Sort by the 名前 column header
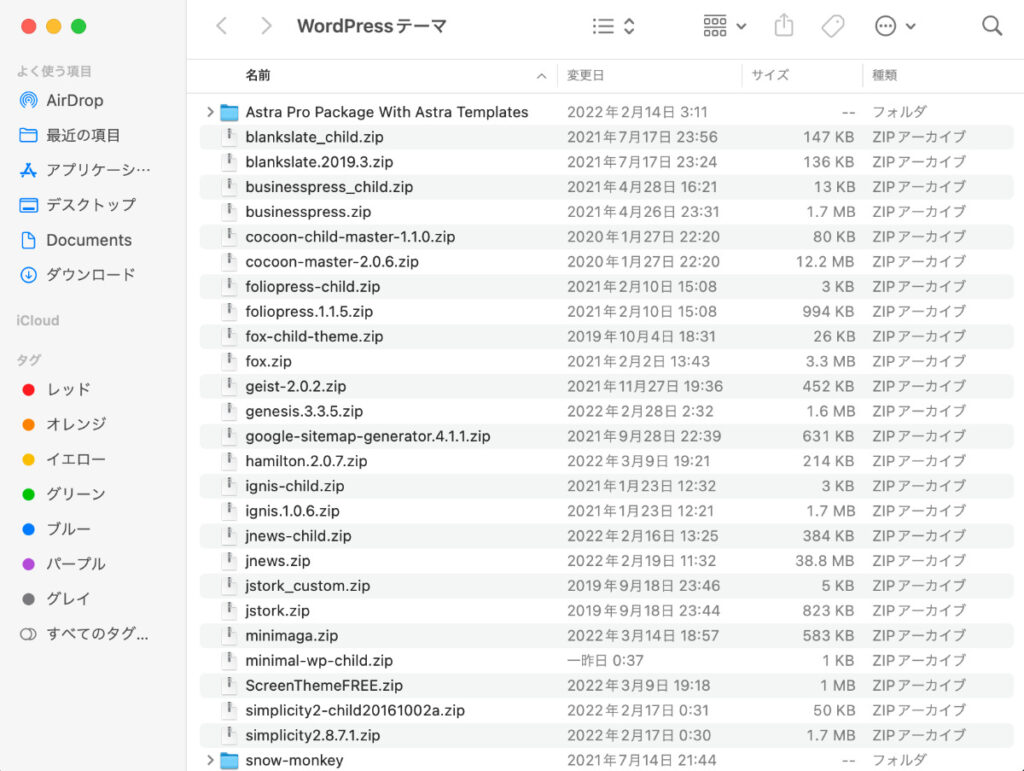1024x771 pixels. click(x=258, y=76)
